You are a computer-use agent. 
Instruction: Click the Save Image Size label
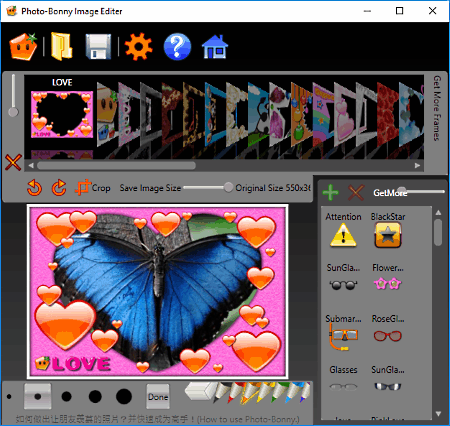[150, 188]
